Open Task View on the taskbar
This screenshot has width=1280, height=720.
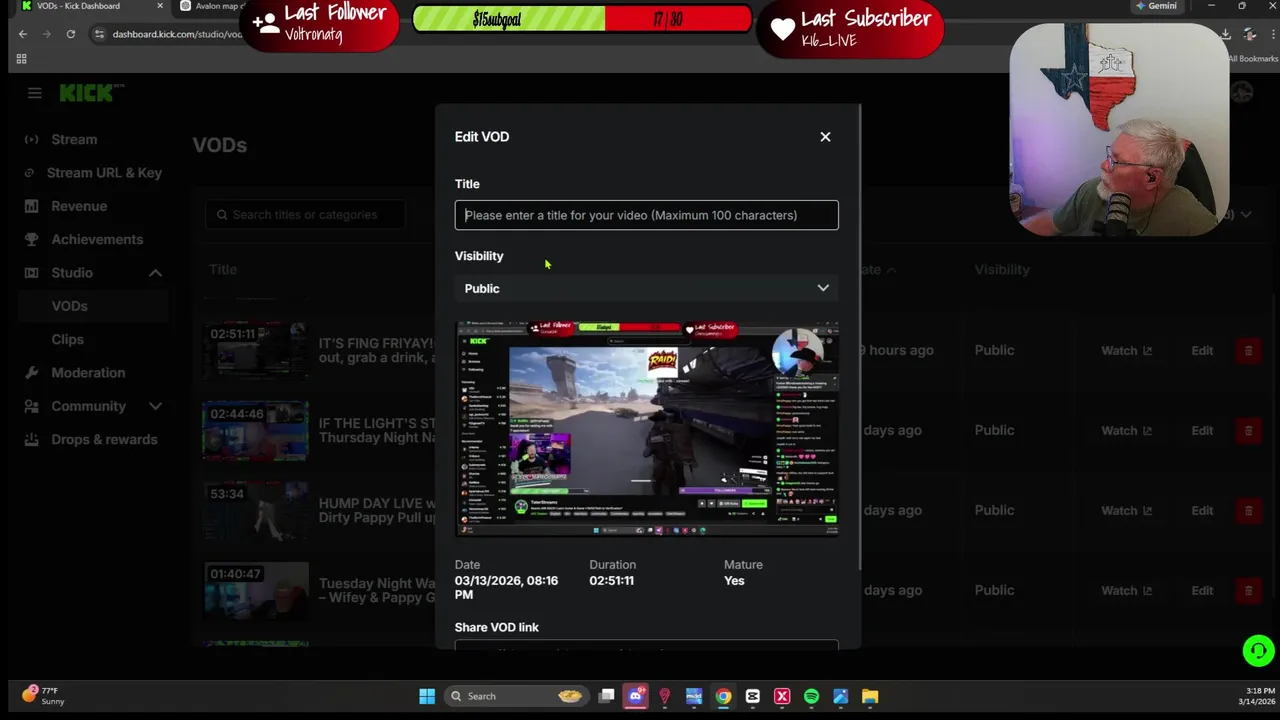606,697
